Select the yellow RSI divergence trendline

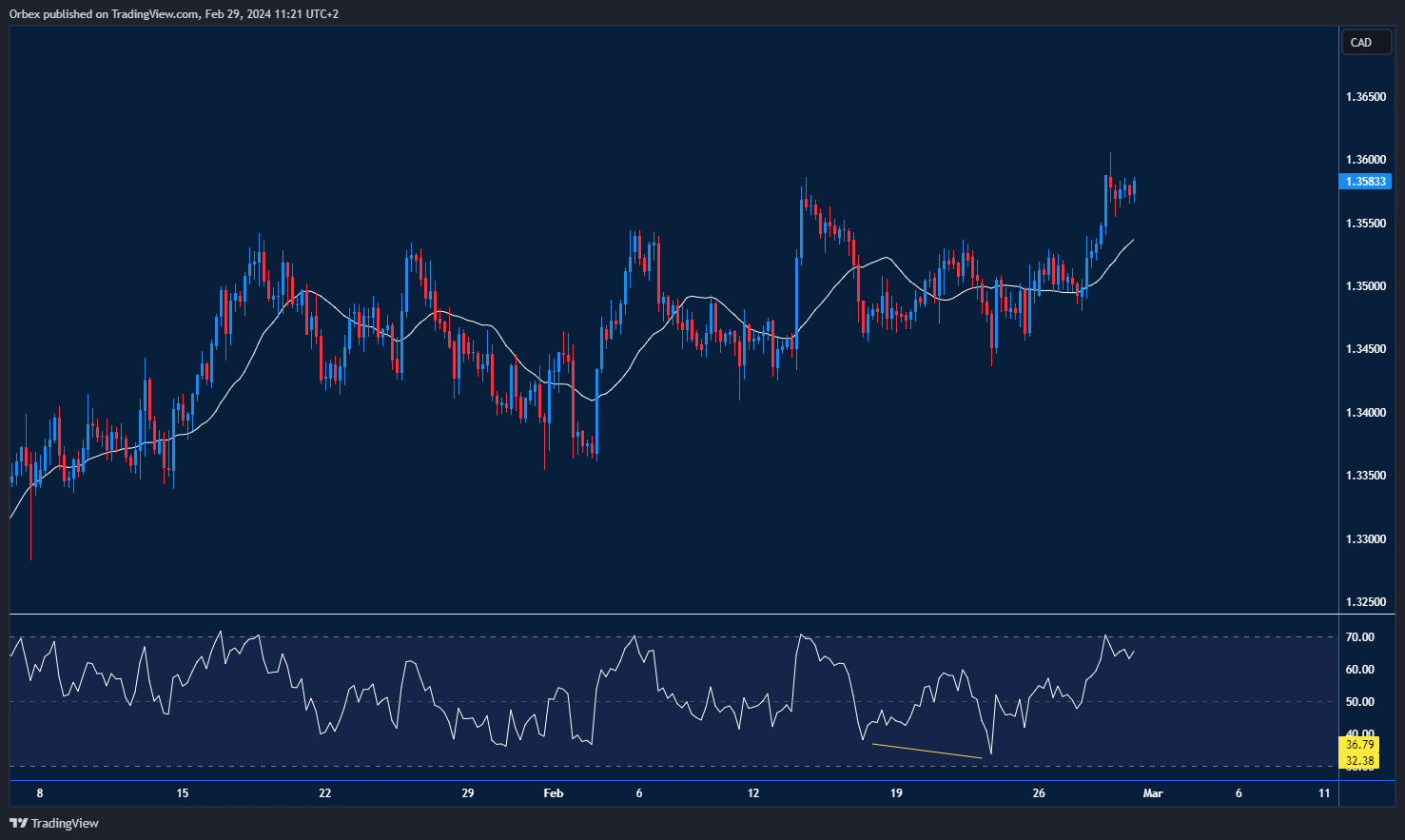(927, 751)
